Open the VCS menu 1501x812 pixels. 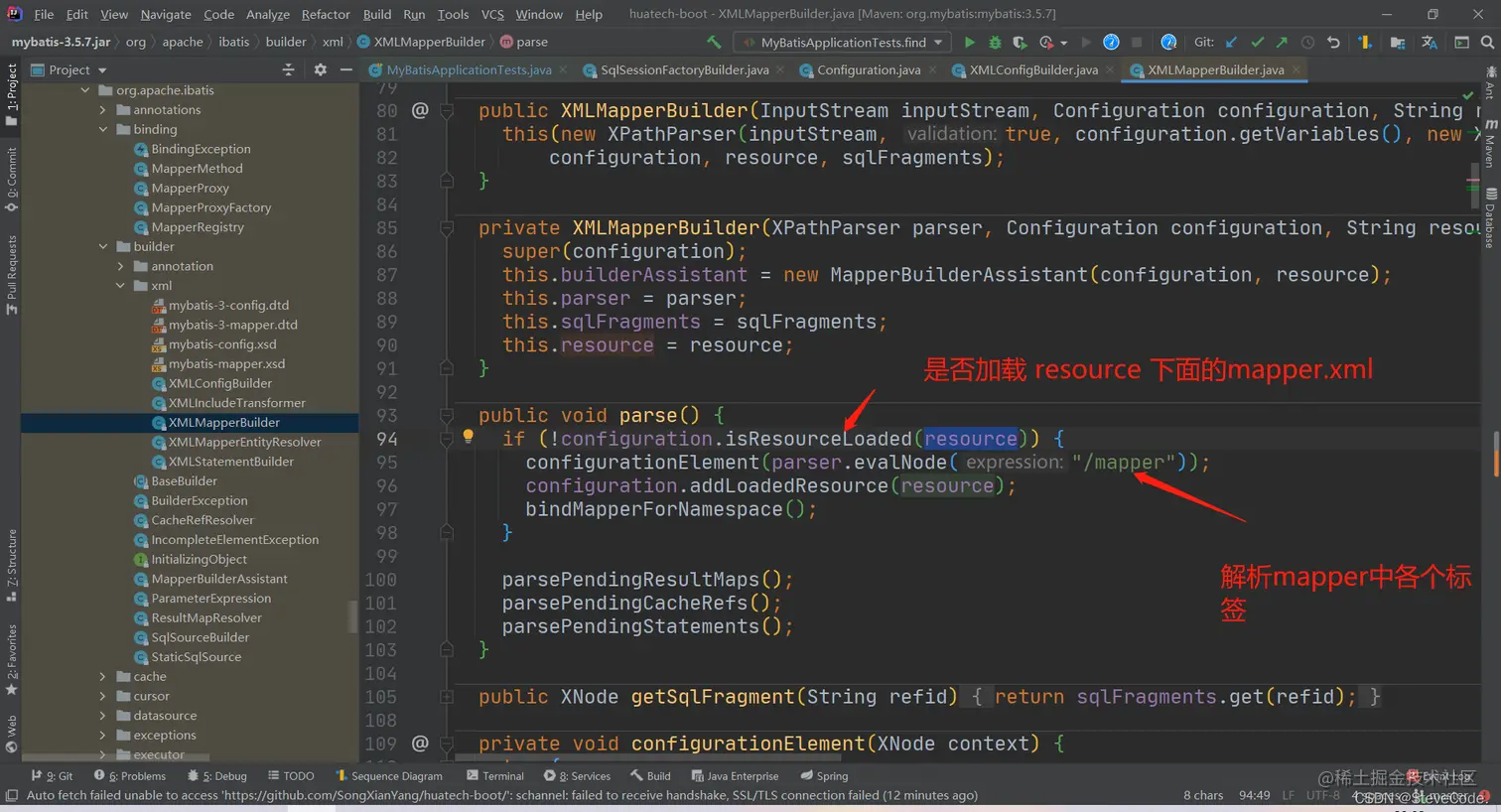[492, 14]
